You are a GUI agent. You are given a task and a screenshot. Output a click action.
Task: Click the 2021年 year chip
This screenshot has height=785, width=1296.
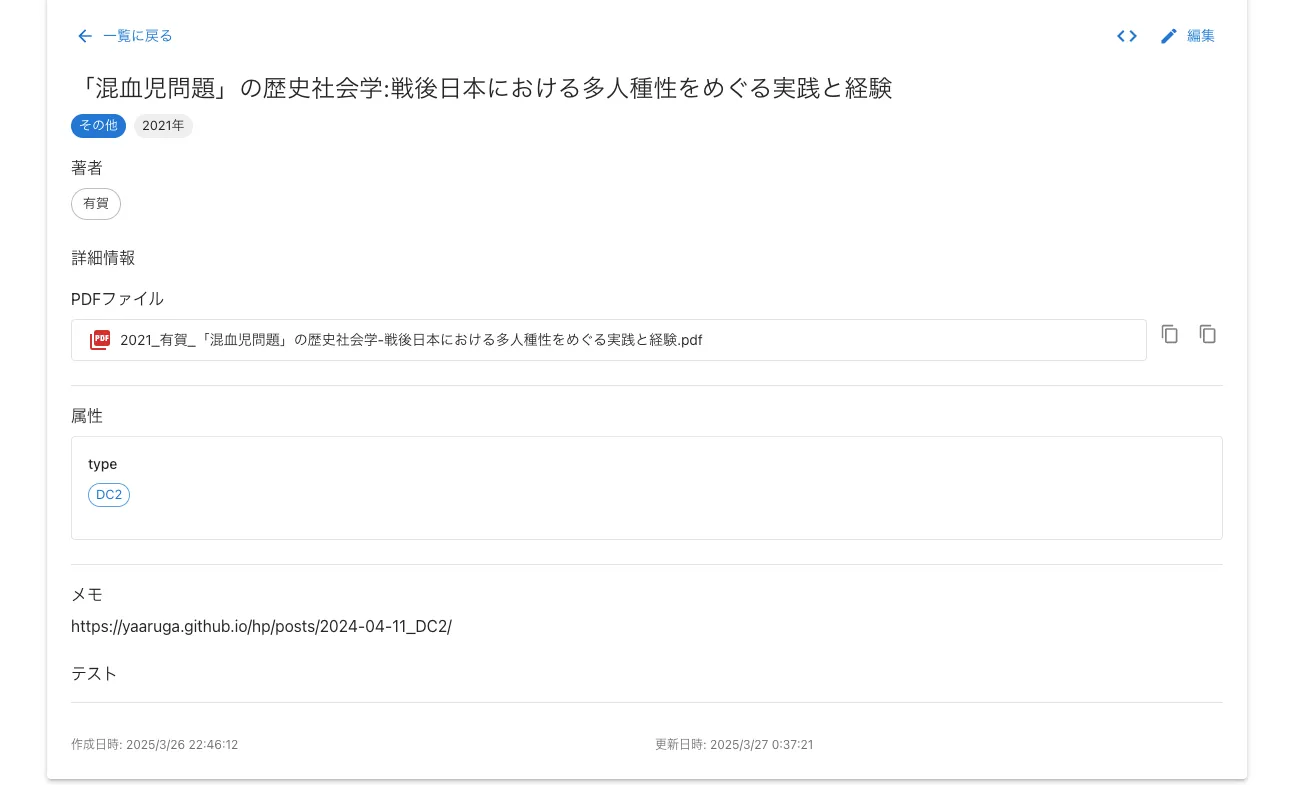(163, 126)
